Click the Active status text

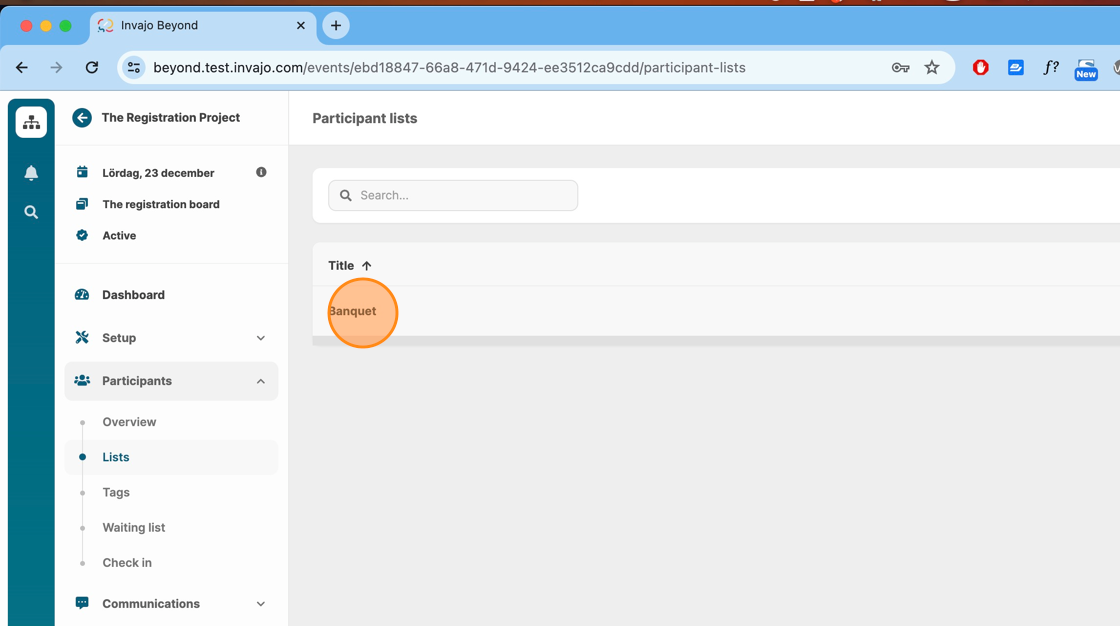click(x=119, y=235)
